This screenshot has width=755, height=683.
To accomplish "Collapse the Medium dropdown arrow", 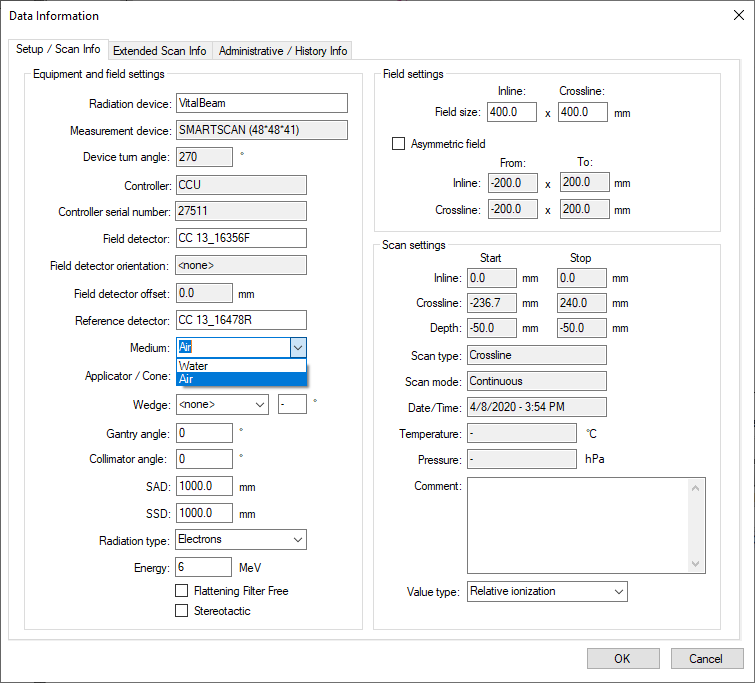I will (x=298, y=347).
